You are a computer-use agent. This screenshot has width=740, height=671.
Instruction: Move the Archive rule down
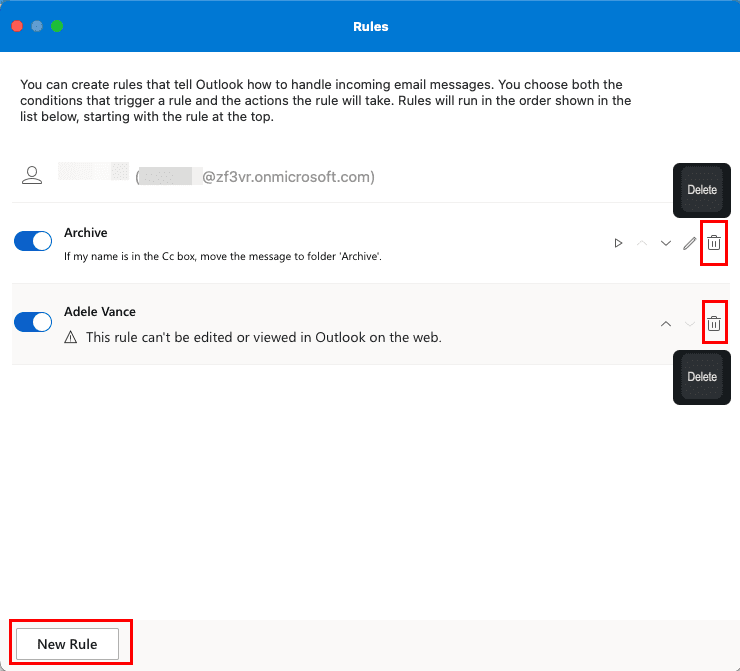point(666,243)
